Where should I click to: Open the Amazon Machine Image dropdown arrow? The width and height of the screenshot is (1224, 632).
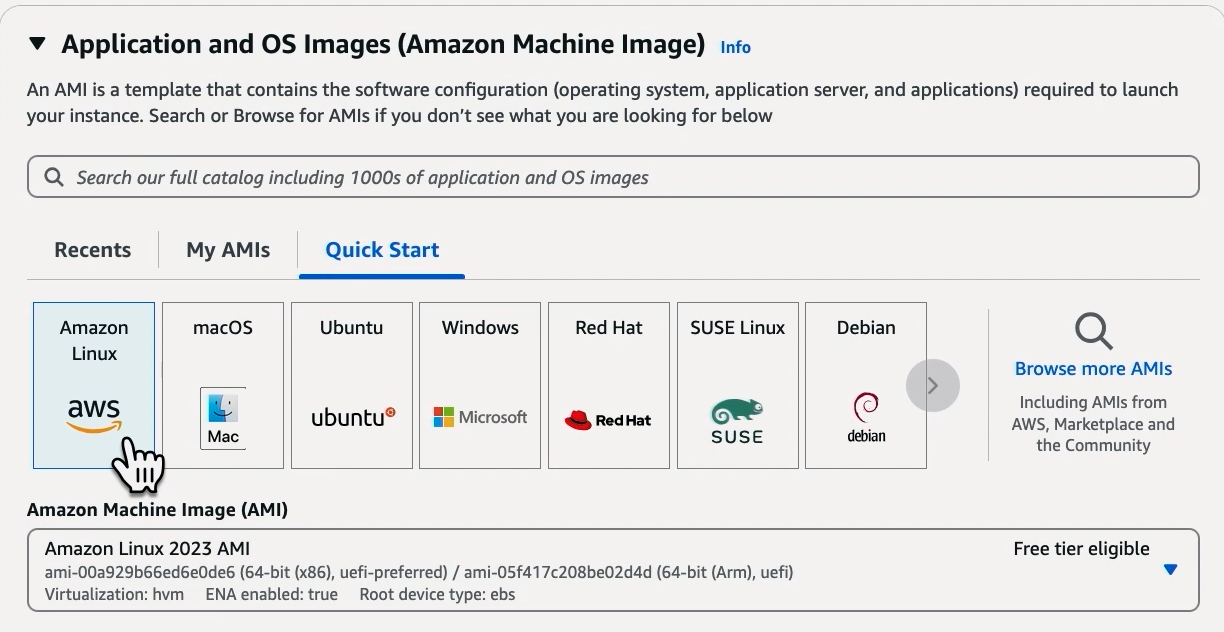[1170, 570]
